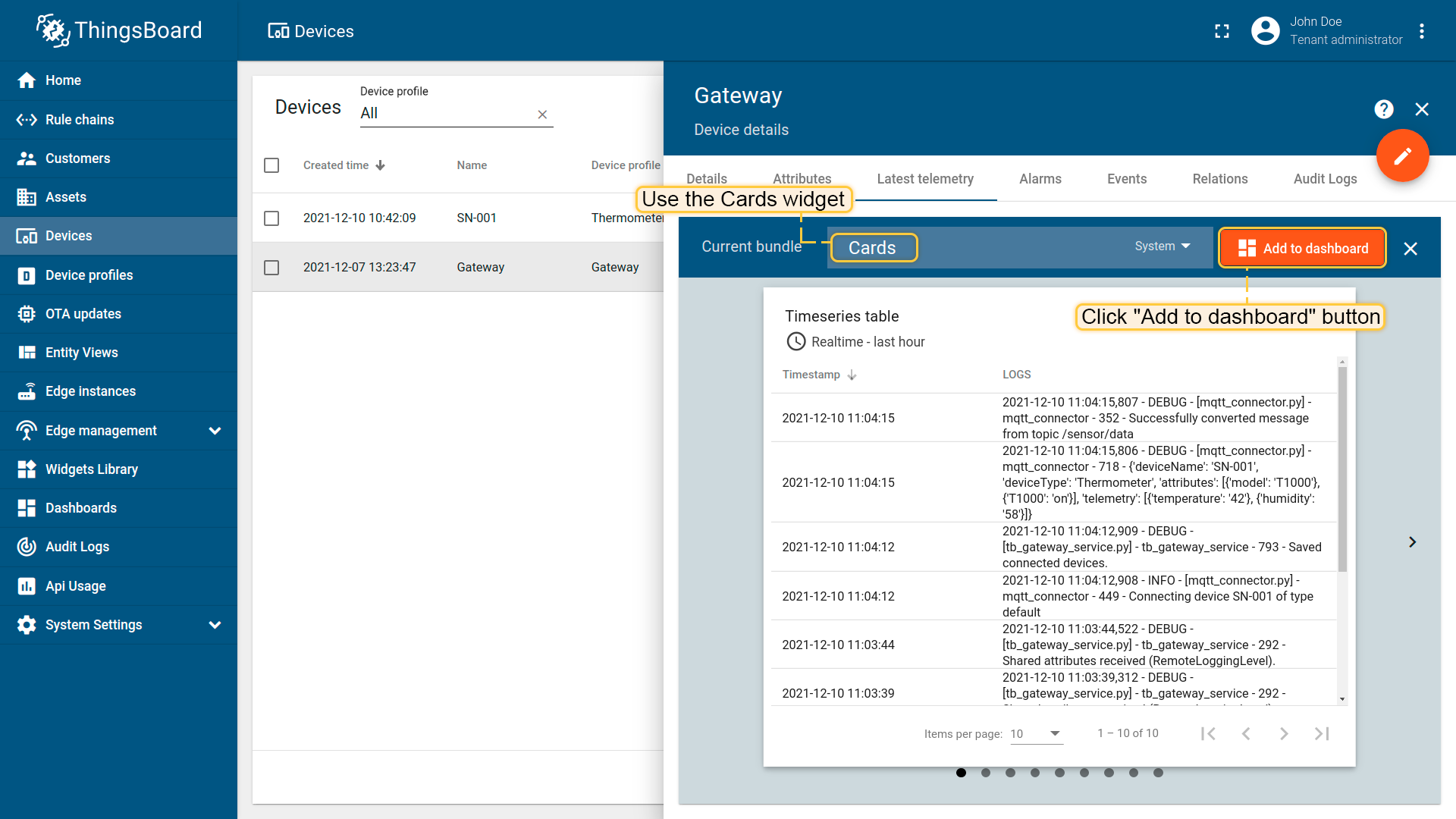This screenshot has height=819, width=1456.
Task: Open Audit Logs from sidebar
Action: pos(118,547)
